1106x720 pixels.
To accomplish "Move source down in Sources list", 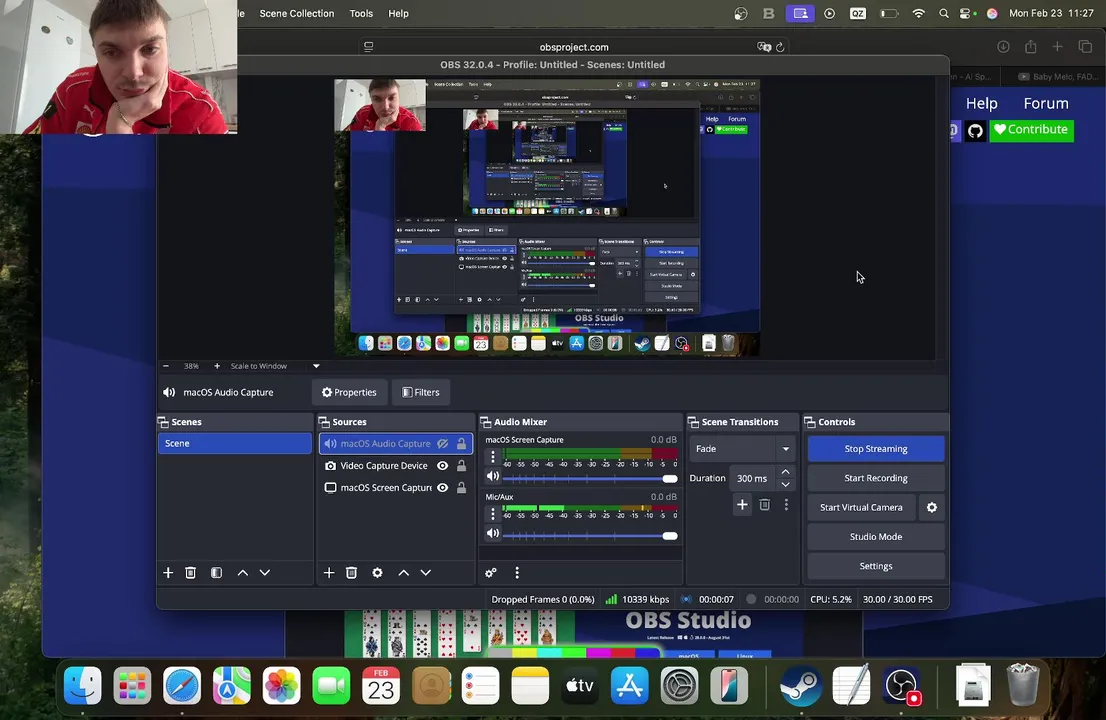I will (425, 573).
